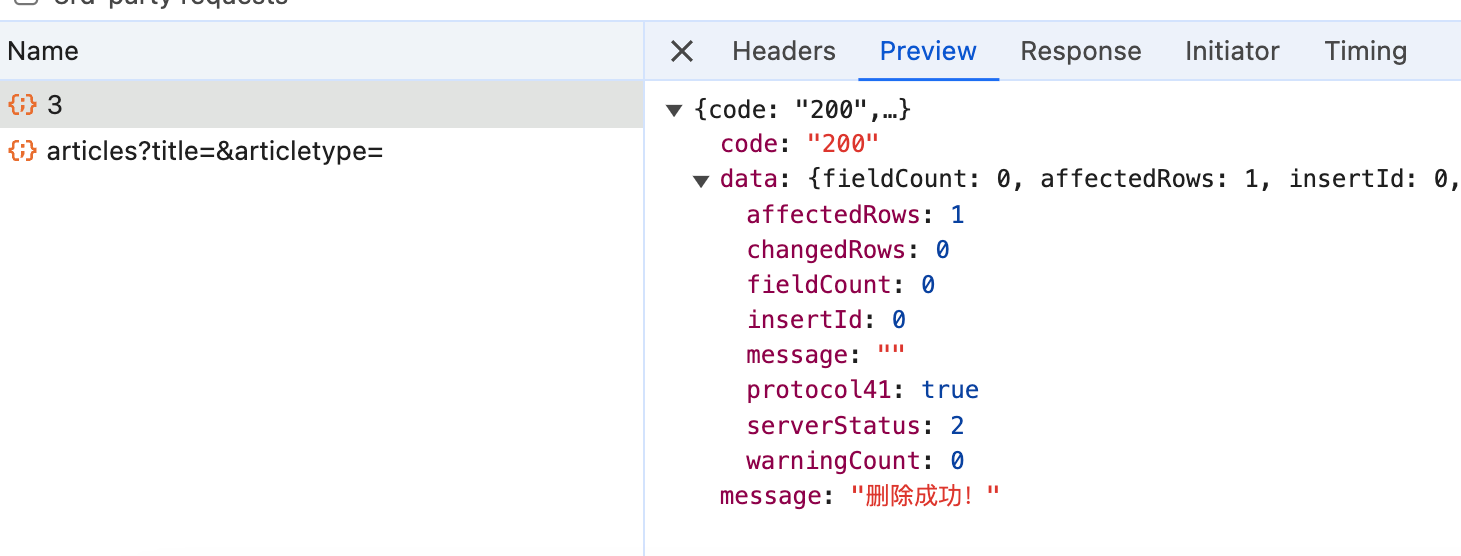Click the JSON icon beside request 3
1461x556 pixels.
22,105
